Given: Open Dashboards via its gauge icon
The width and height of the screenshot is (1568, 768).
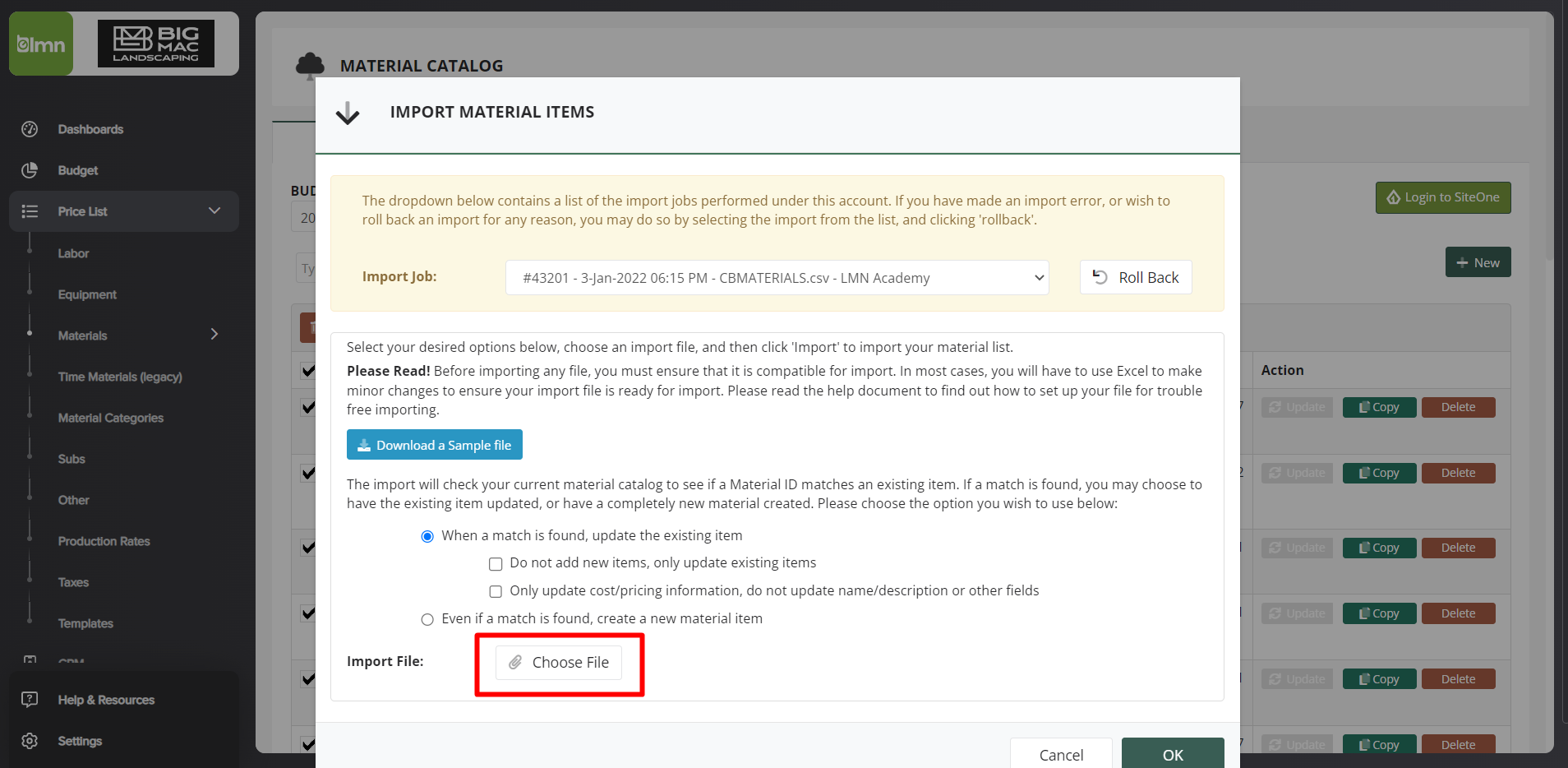Looking at the screenshot, I should point(30,129).
